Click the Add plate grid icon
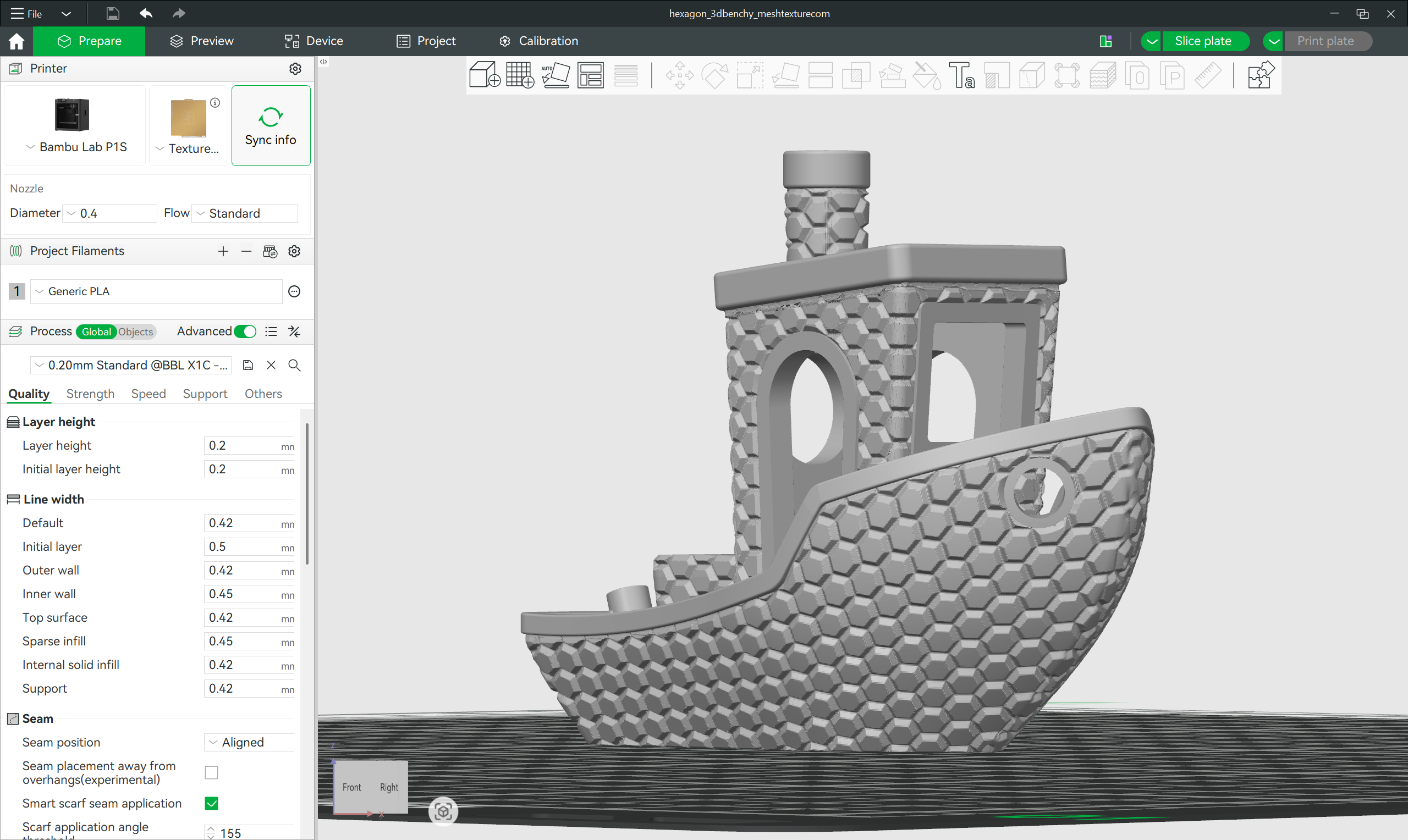This screenshot has height=840, width=1408. click(520, 75)
